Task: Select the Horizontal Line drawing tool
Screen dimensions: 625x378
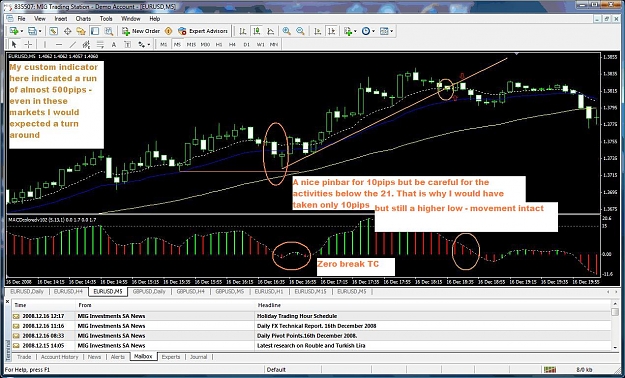Action: point(59,45)
